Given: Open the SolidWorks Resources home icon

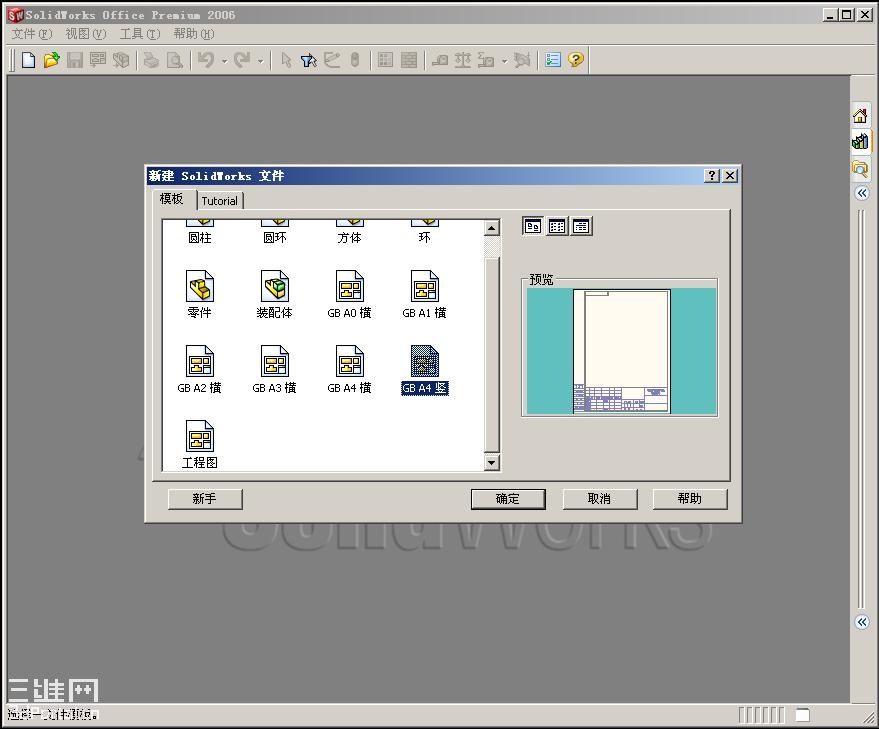Looking at the screenshot, I should tap(860, 116).
